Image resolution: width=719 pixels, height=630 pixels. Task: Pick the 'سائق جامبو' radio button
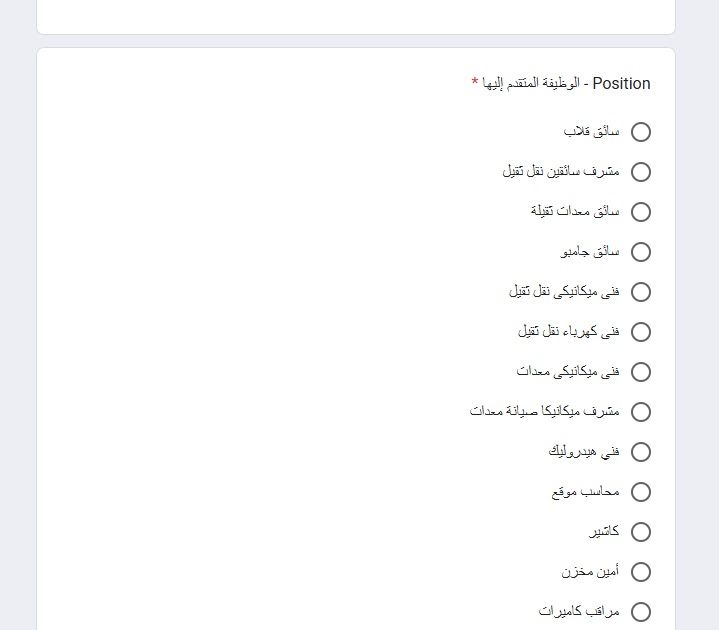641,252
